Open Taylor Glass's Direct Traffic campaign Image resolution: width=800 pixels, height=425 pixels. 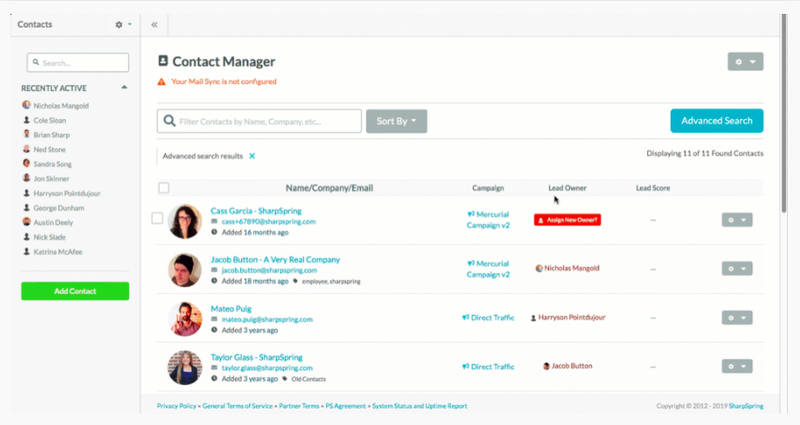488,366
